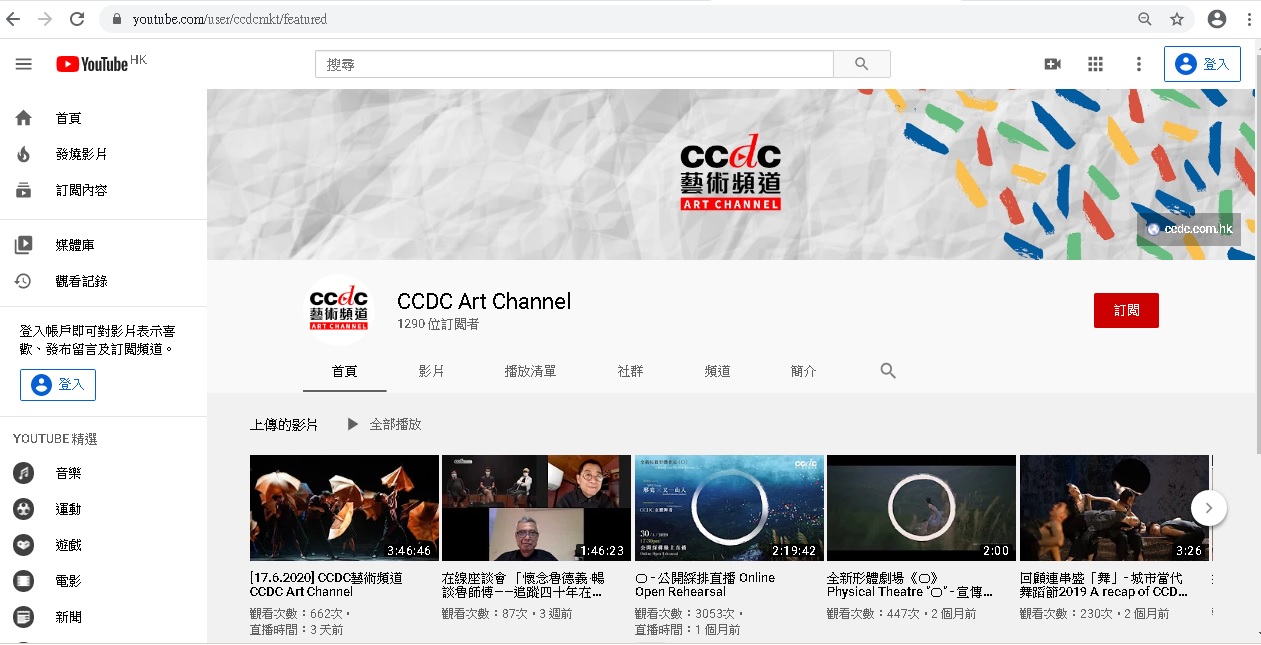1261x645 pixels.
Task: Open the create video camera icon
Action: coord(1052,64)
